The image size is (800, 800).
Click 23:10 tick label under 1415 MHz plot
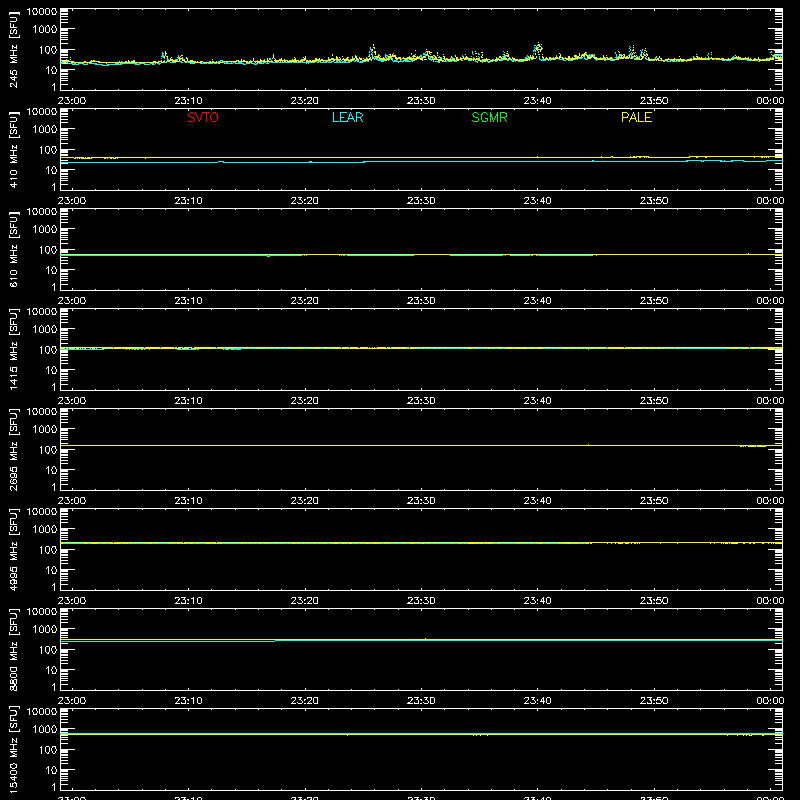tap(188, 401)
